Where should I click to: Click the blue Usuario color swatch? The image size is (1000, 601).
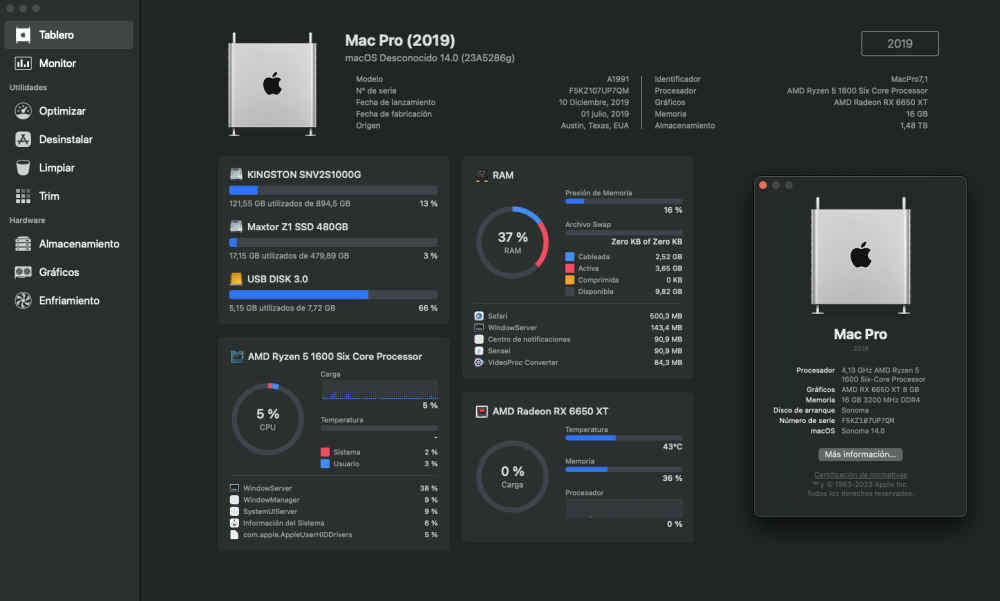(325, 463)
